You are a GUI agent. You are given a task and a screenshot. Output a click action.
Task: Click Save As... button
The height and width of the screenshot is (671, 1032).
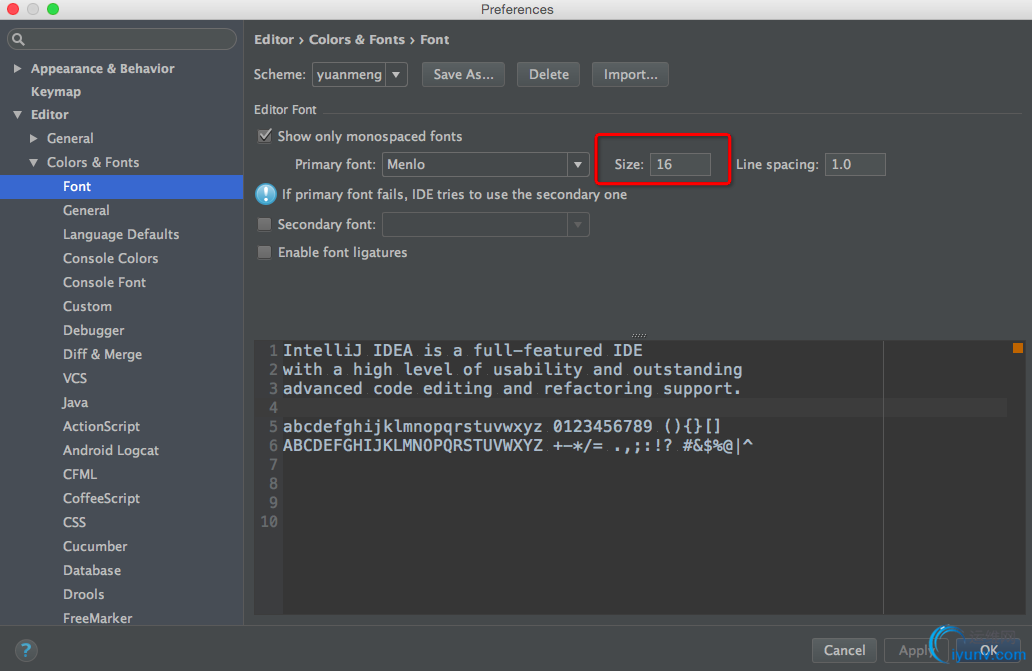click(x=463, y=74)
